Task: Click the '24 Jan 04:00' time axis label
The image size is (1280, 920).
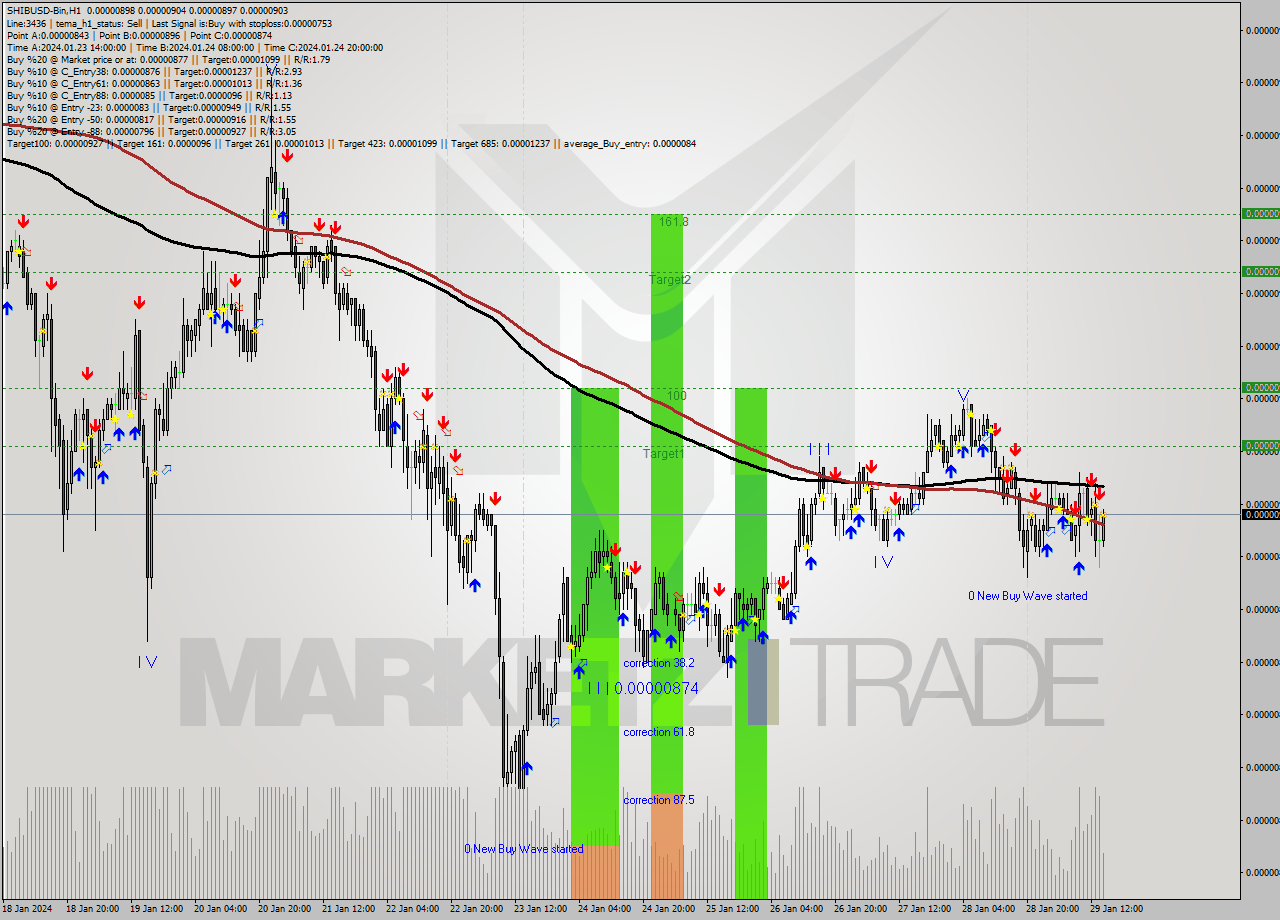Action: tap(606, 909)
